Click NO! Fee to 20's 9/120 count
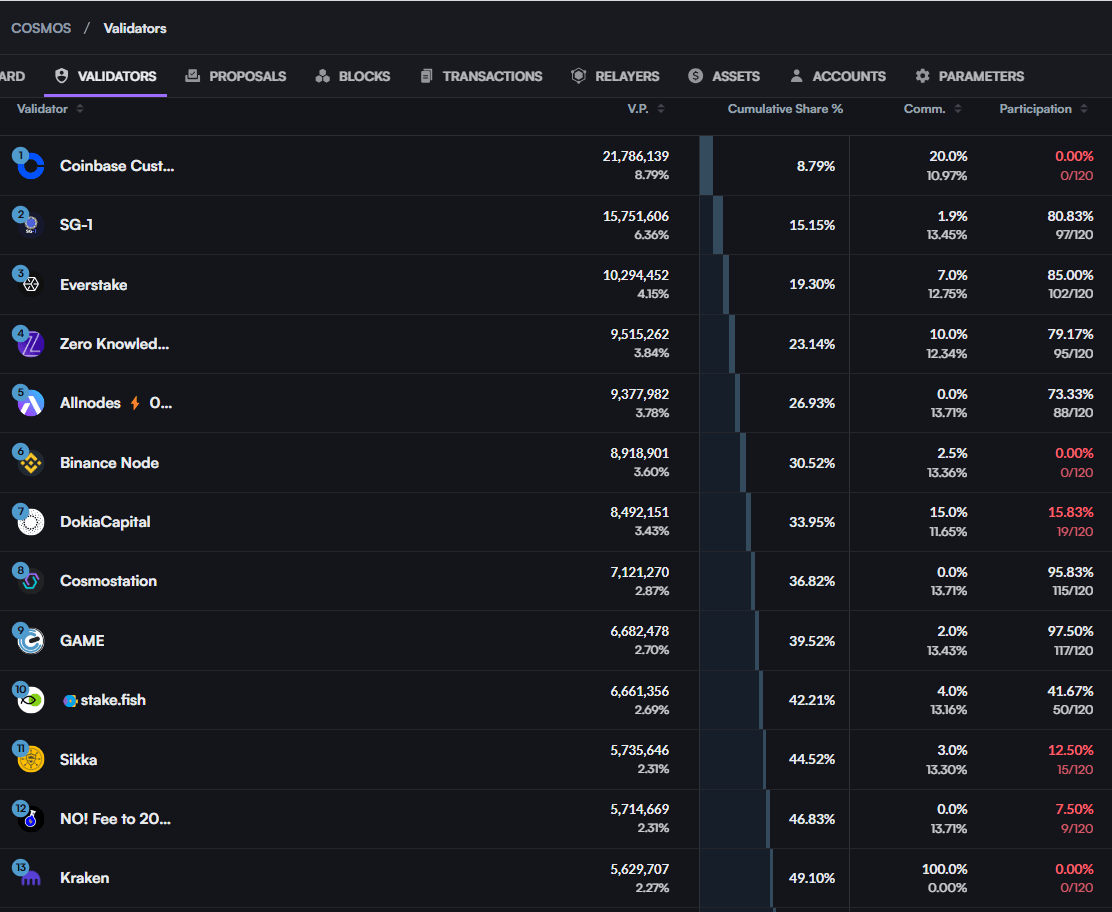 tap(1077, 828)
